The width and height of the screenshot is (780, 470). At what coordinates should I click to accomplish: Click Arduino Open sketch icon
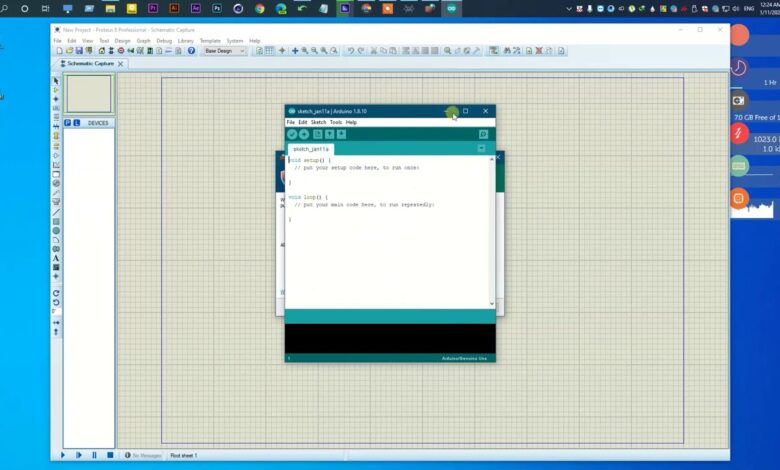pos(329,134)
